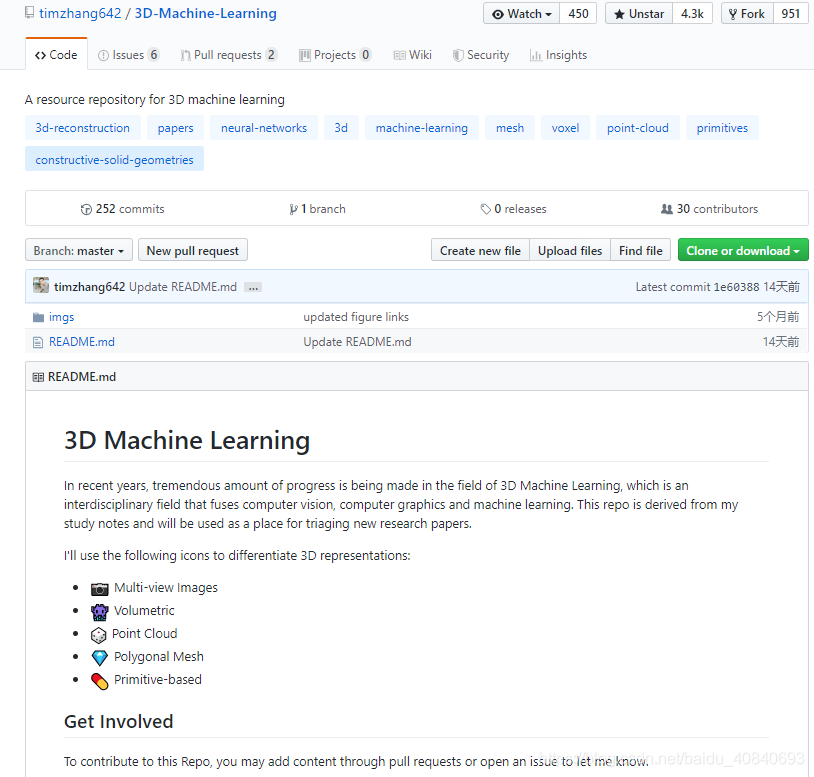Viewport: 814px width, 777px height.
Task: Open the Security tab
Action: point(481,54)
